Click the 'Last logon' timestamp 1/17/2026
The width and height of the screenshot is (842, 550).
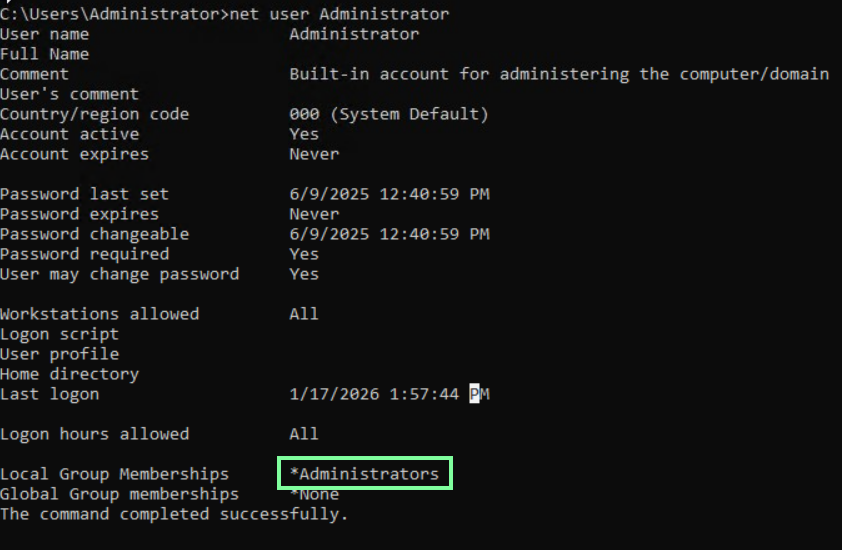(x=388, y=394)
